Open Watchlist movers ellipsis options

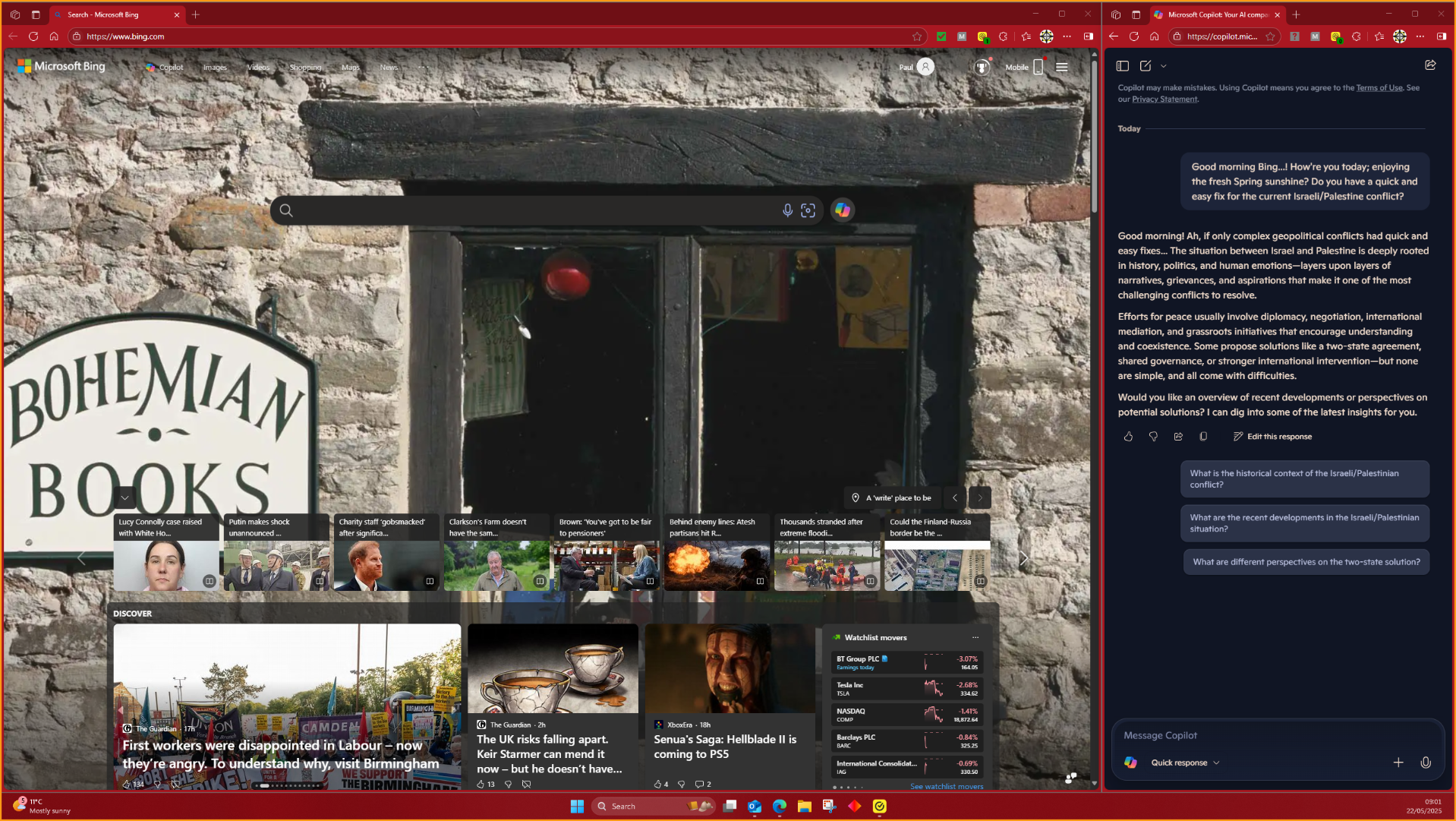pos(975,637)
